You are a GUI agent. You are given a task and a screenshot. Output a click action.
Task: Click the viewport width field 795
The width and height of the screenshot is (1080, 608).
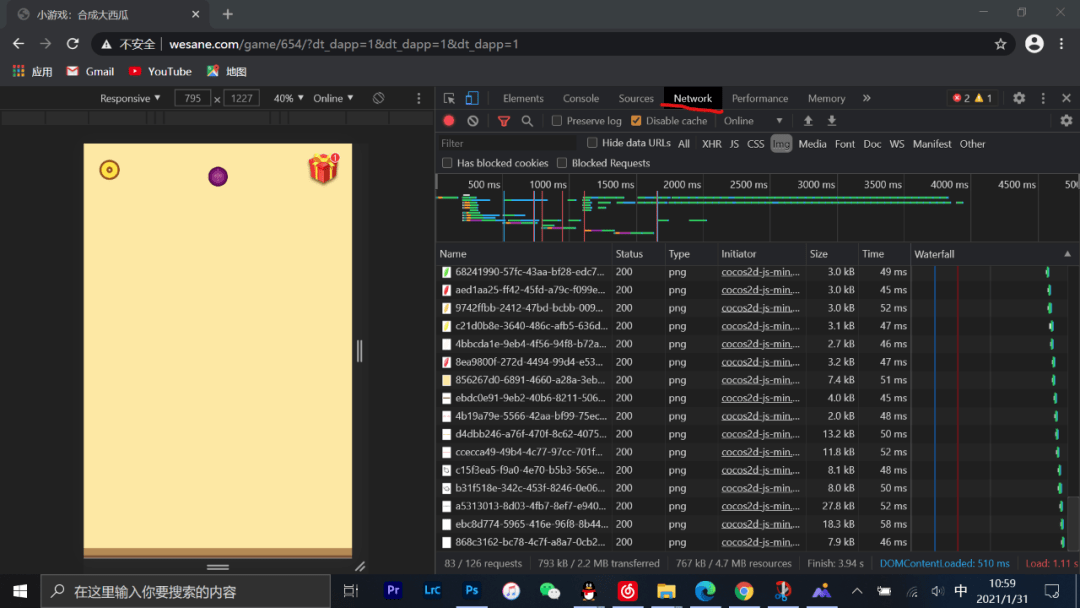click(x=192, y=98)
